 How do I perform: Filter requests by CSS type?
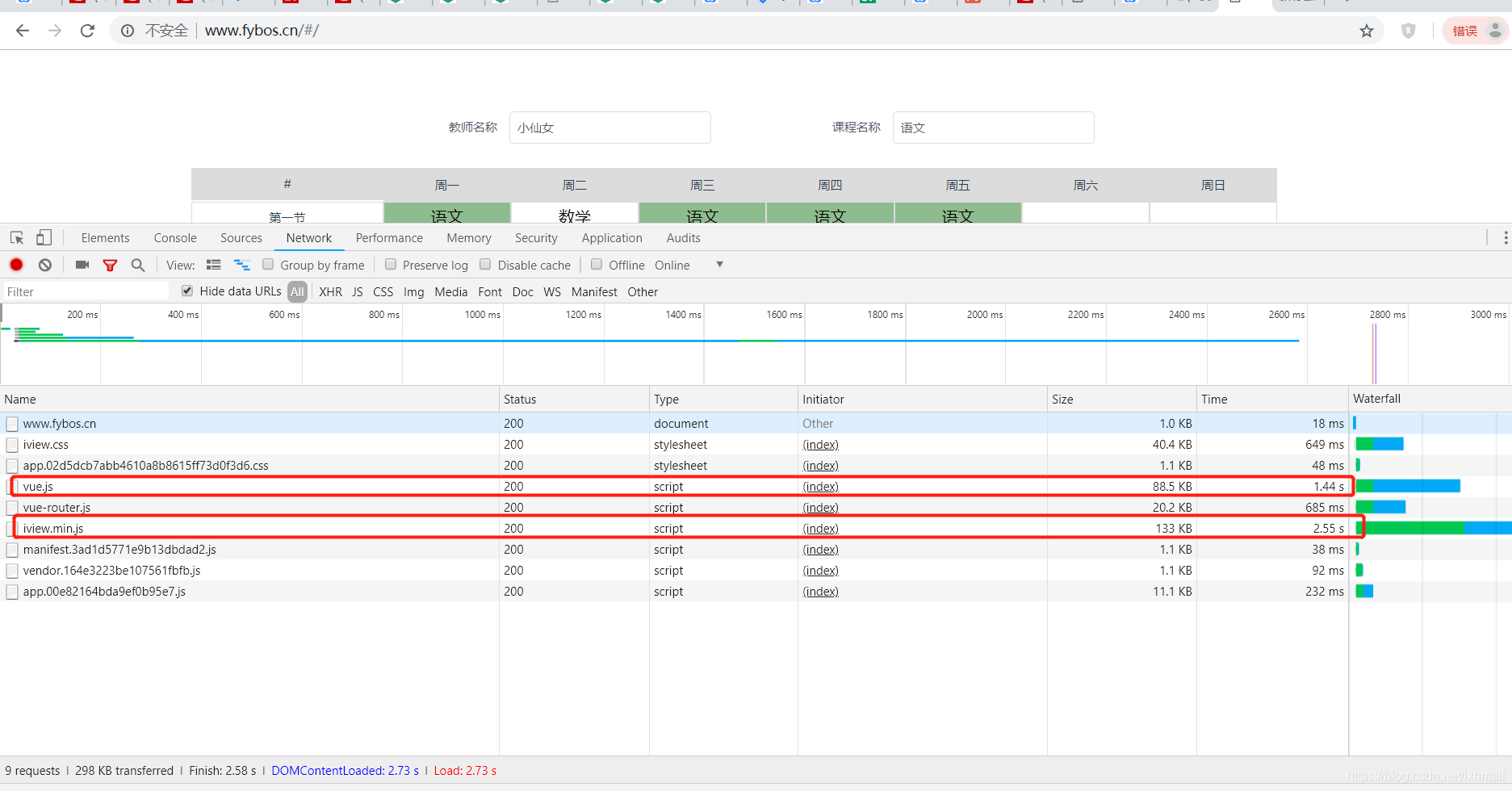383,291
